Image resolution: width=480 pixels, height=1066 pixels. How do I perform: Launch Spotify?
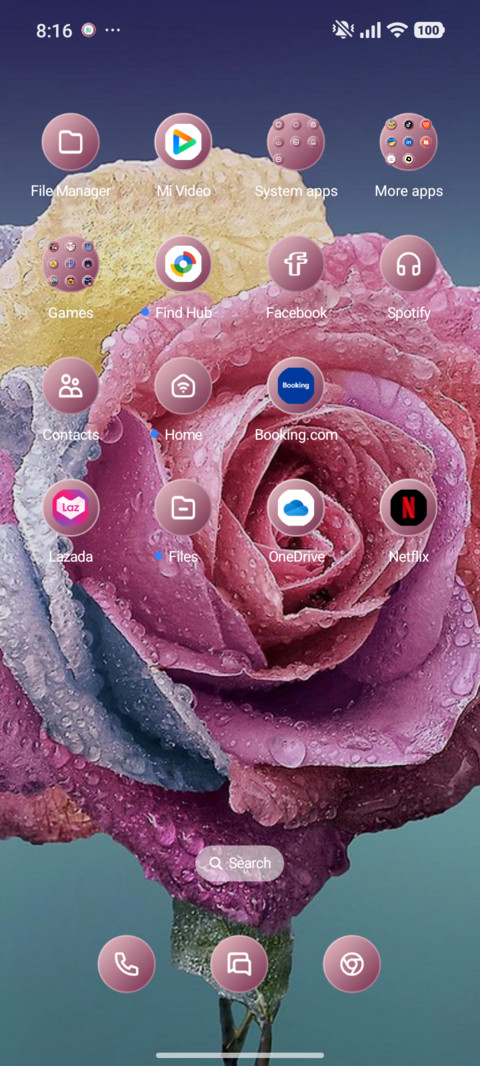click(x=409, y=264)
